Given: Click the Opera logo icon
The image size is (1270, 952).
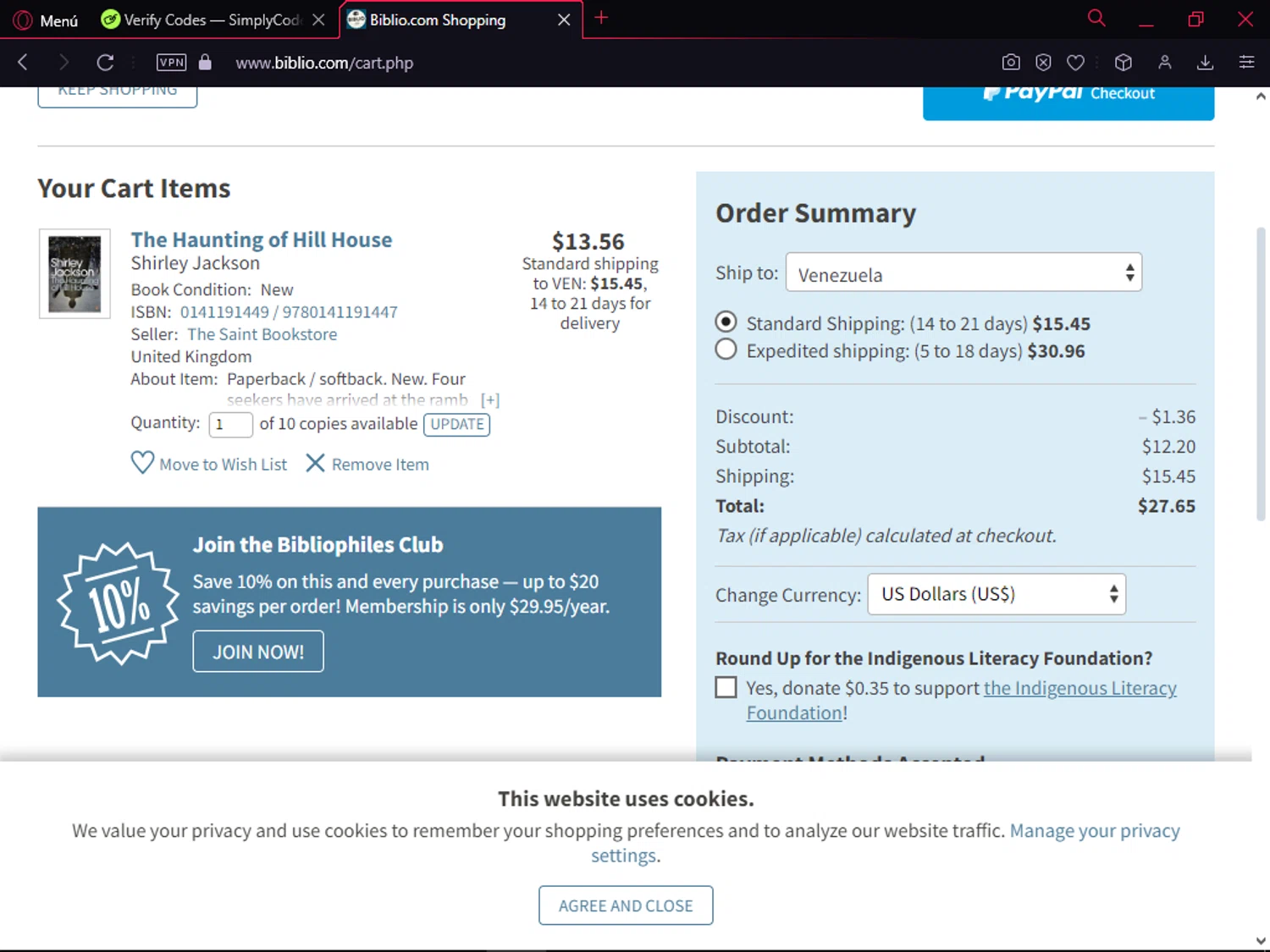Looking at the screenshot, I should [23, 19].
